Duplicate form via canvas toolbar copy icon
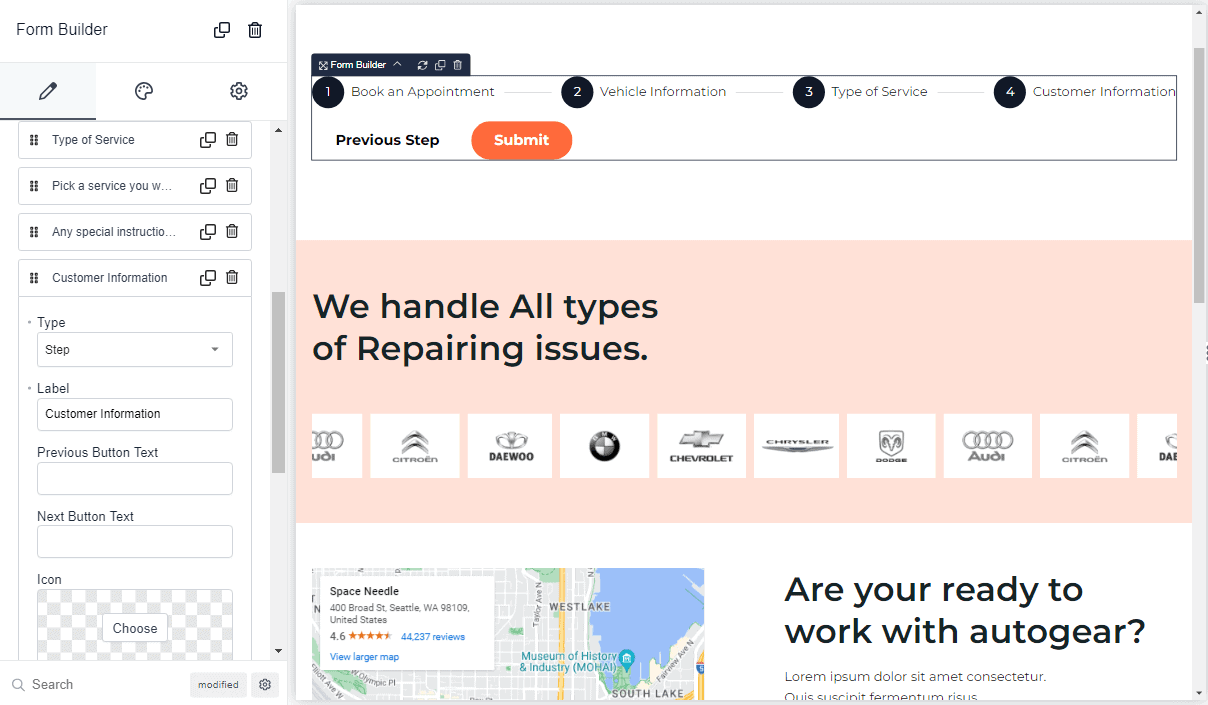Viewport: 1208px width, 705px height. (x=440, y=65)
